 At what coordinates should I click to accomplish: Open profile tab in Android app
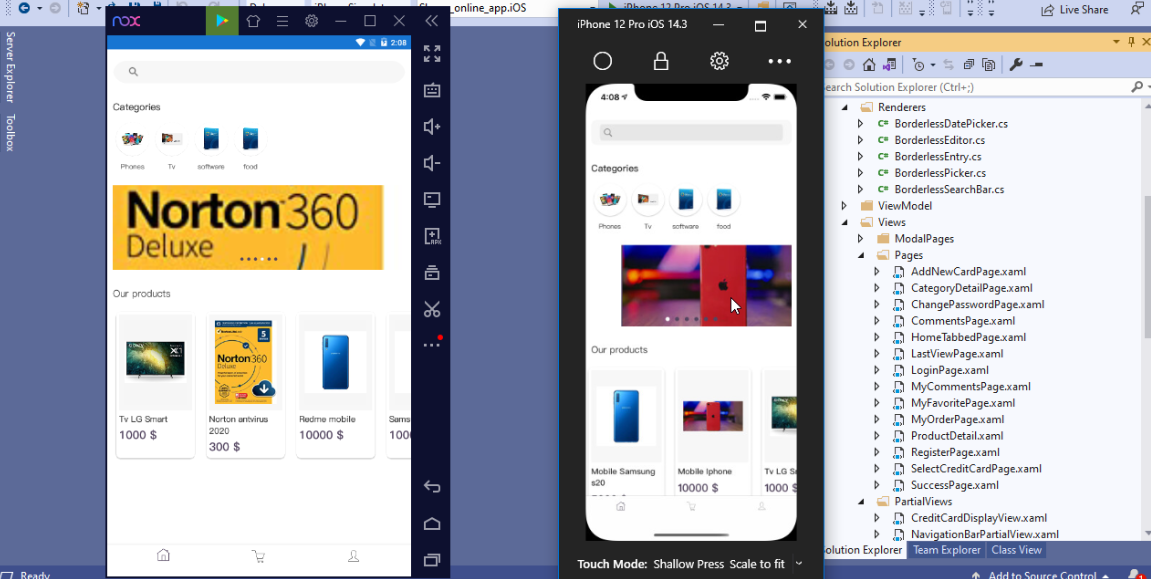[353, 556]
